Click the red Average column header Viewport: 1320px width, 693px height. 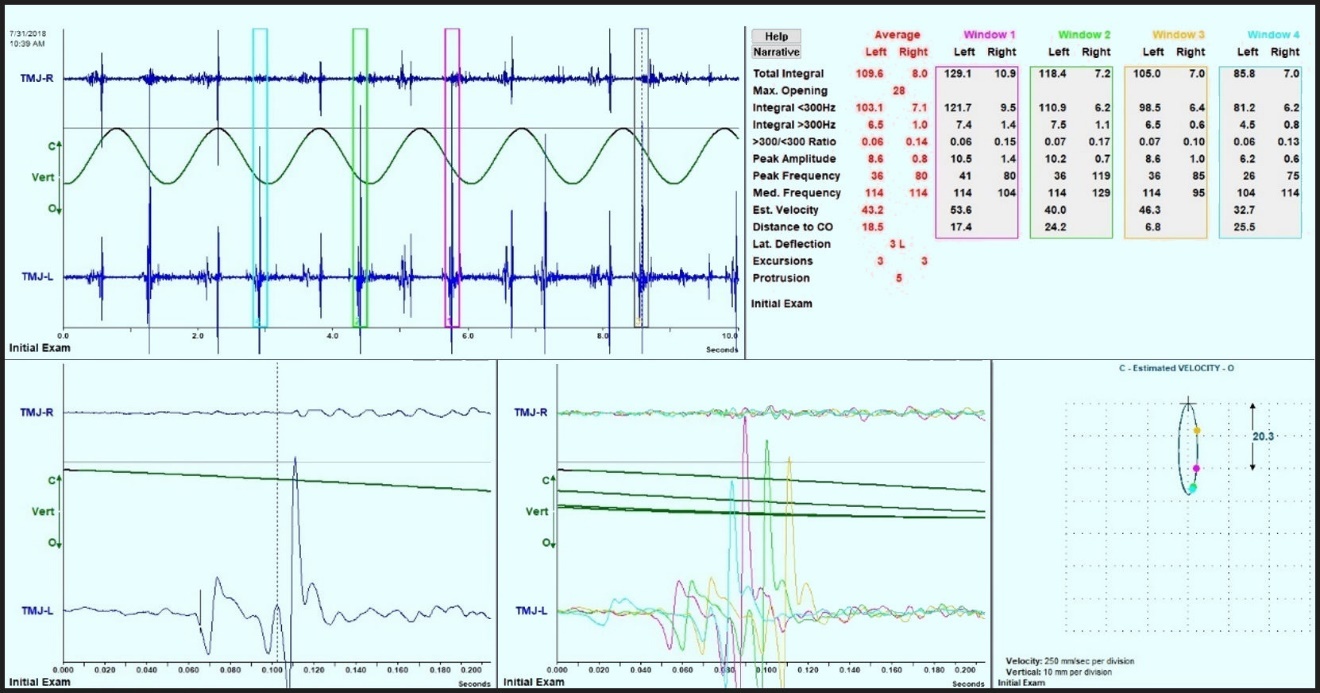tap(897, 35)
